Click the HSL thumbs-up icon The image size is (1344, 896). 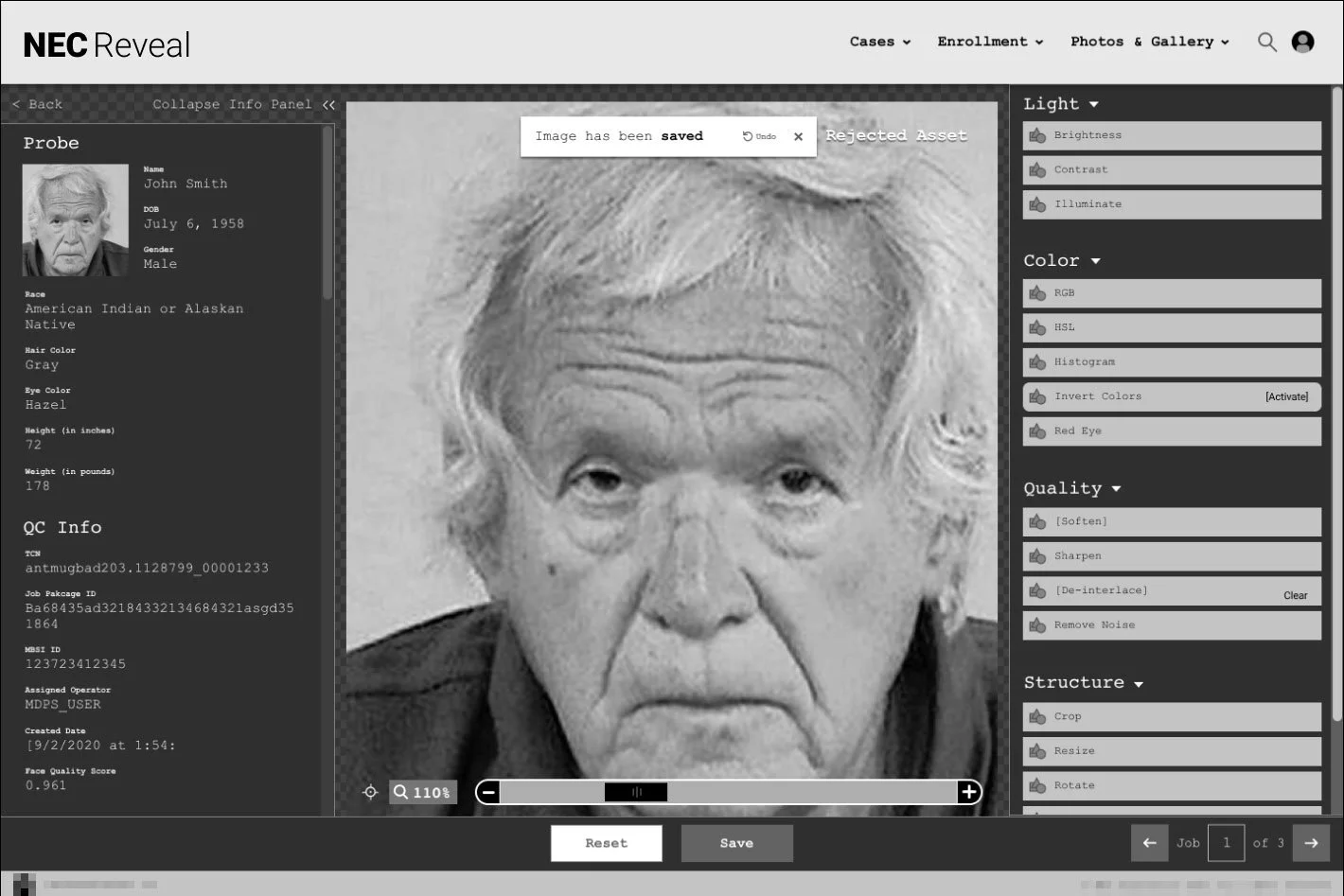tap(1037, 327)
